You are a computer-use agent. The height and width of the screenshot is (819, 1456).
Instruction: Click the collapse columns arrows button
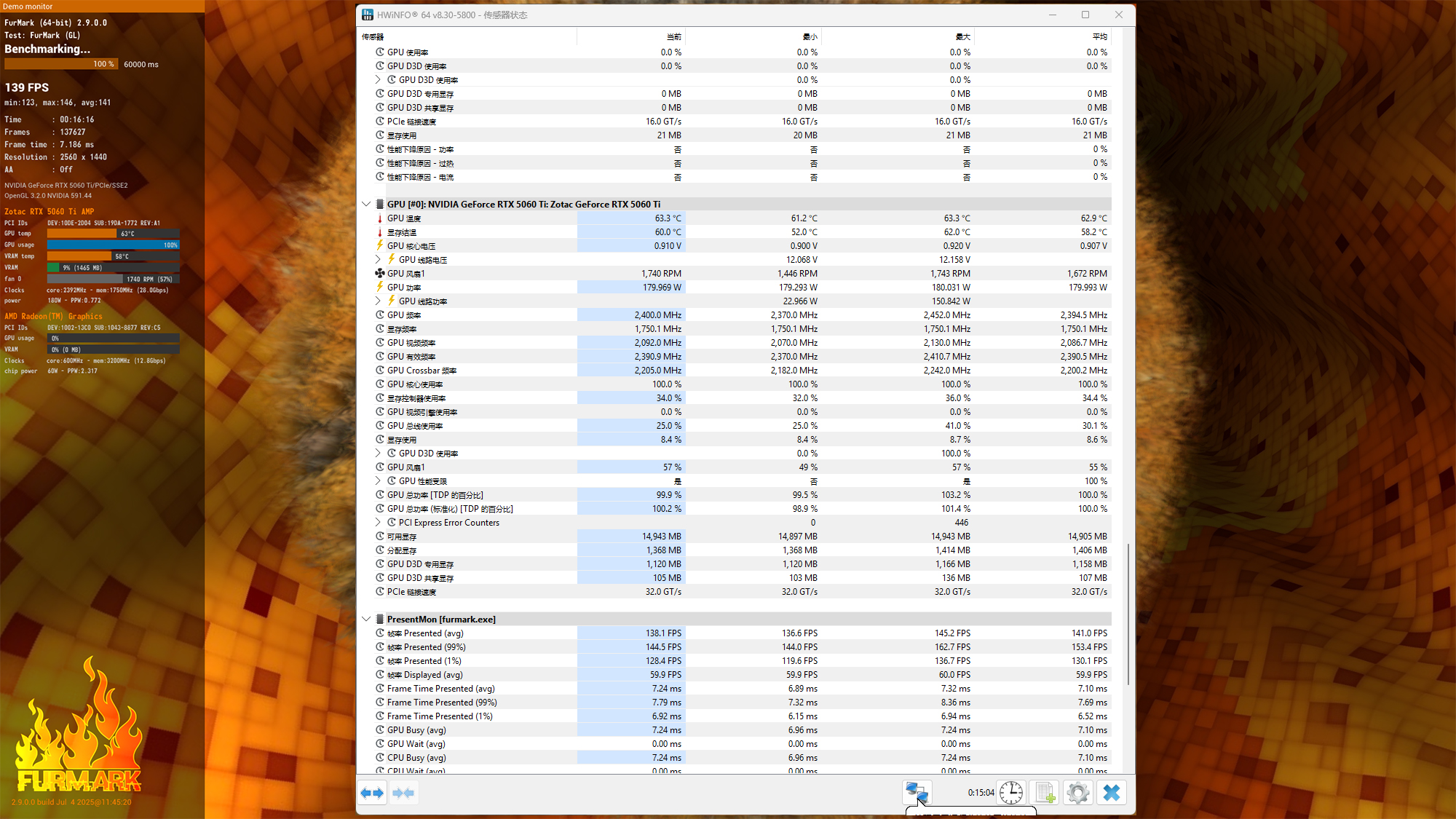(x=403, y=793)
